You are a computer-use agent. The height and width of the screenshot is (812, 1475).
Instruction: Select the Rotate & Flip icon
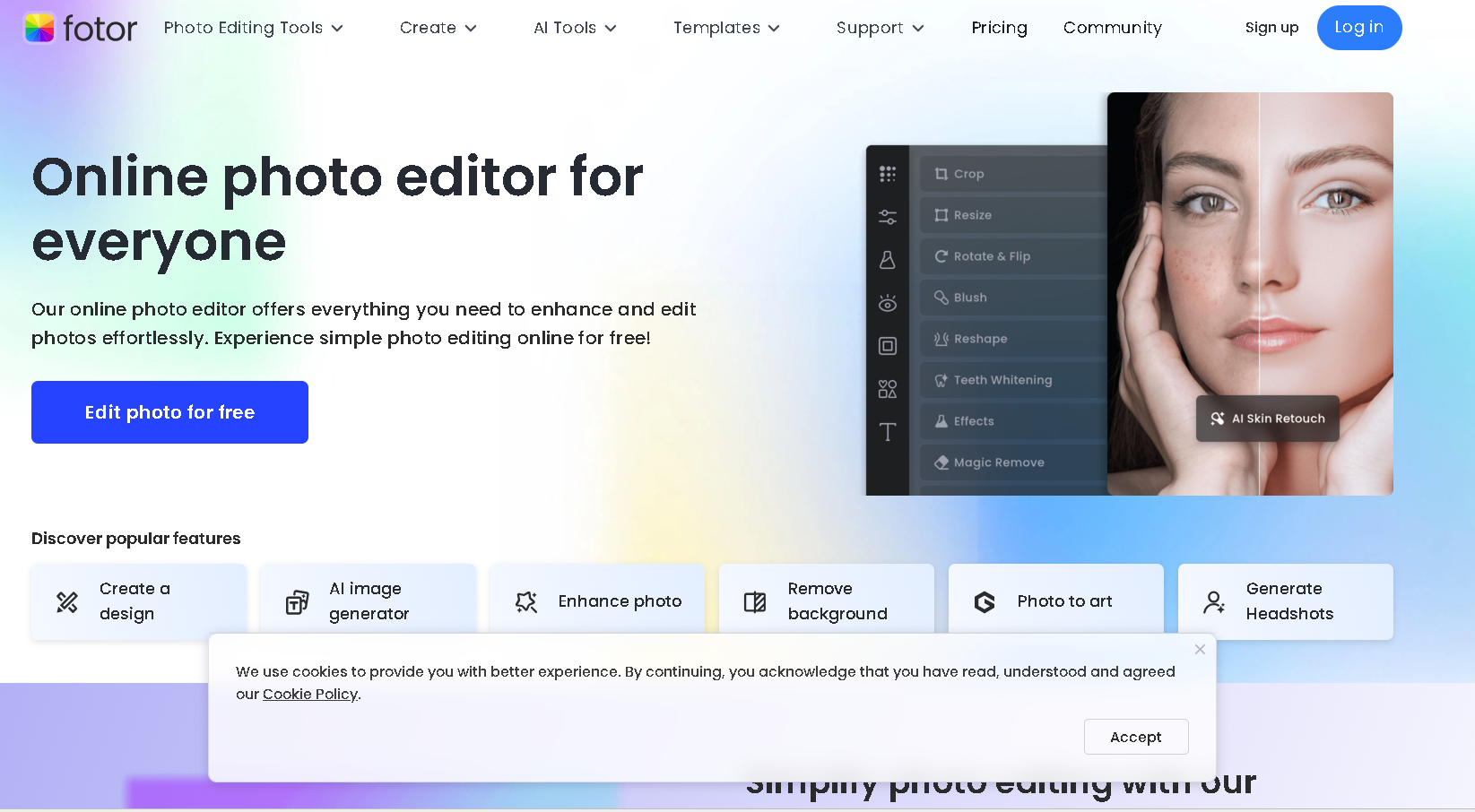tap(941, 256)
